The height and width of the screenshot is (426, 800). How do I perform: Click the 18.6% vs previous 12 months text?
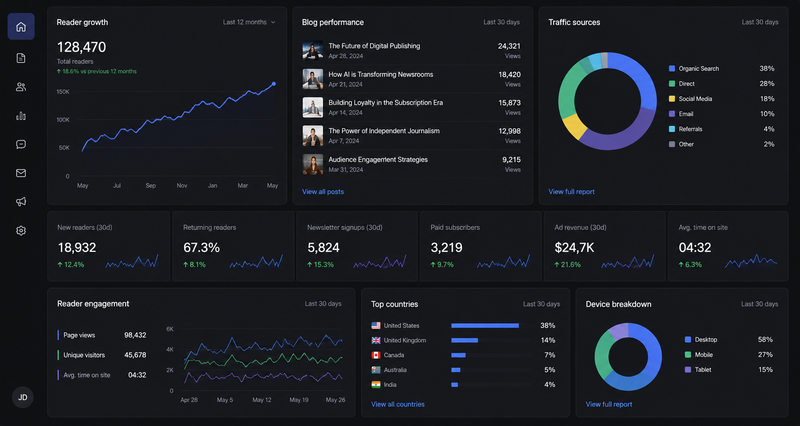pos(96,71)
